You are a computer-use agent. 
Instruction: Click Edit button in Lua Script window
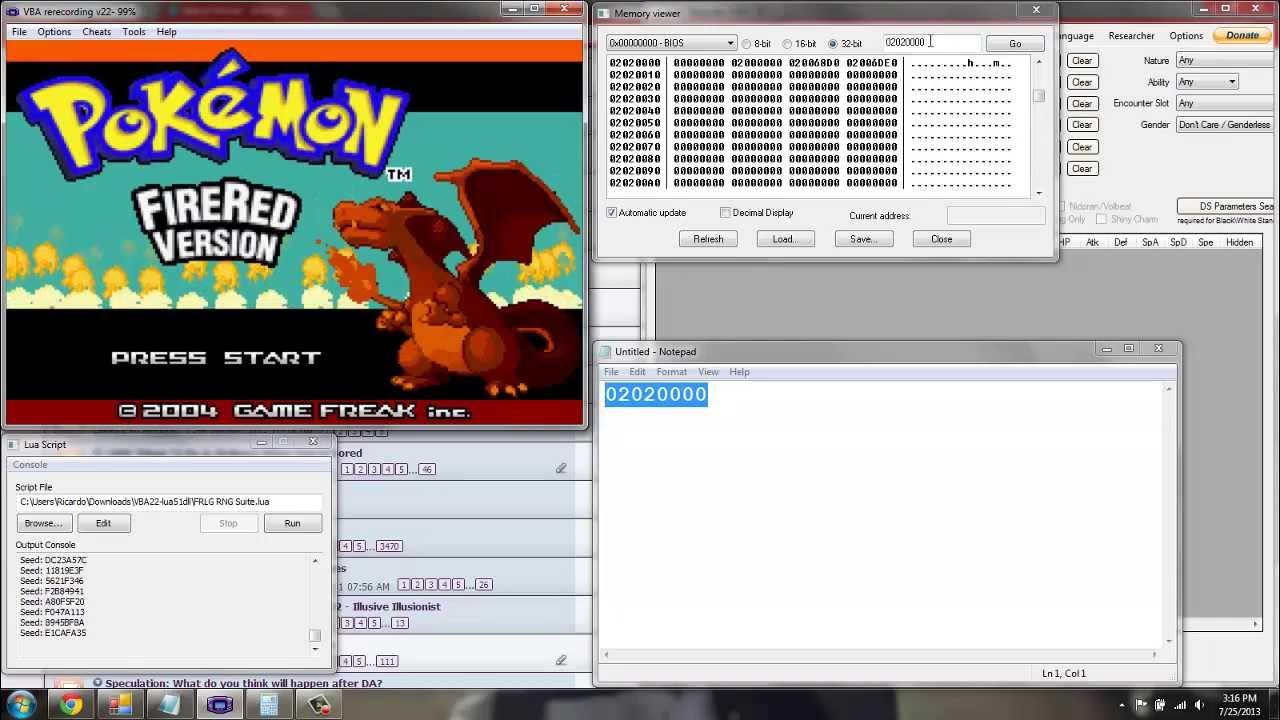pos(103,523)
